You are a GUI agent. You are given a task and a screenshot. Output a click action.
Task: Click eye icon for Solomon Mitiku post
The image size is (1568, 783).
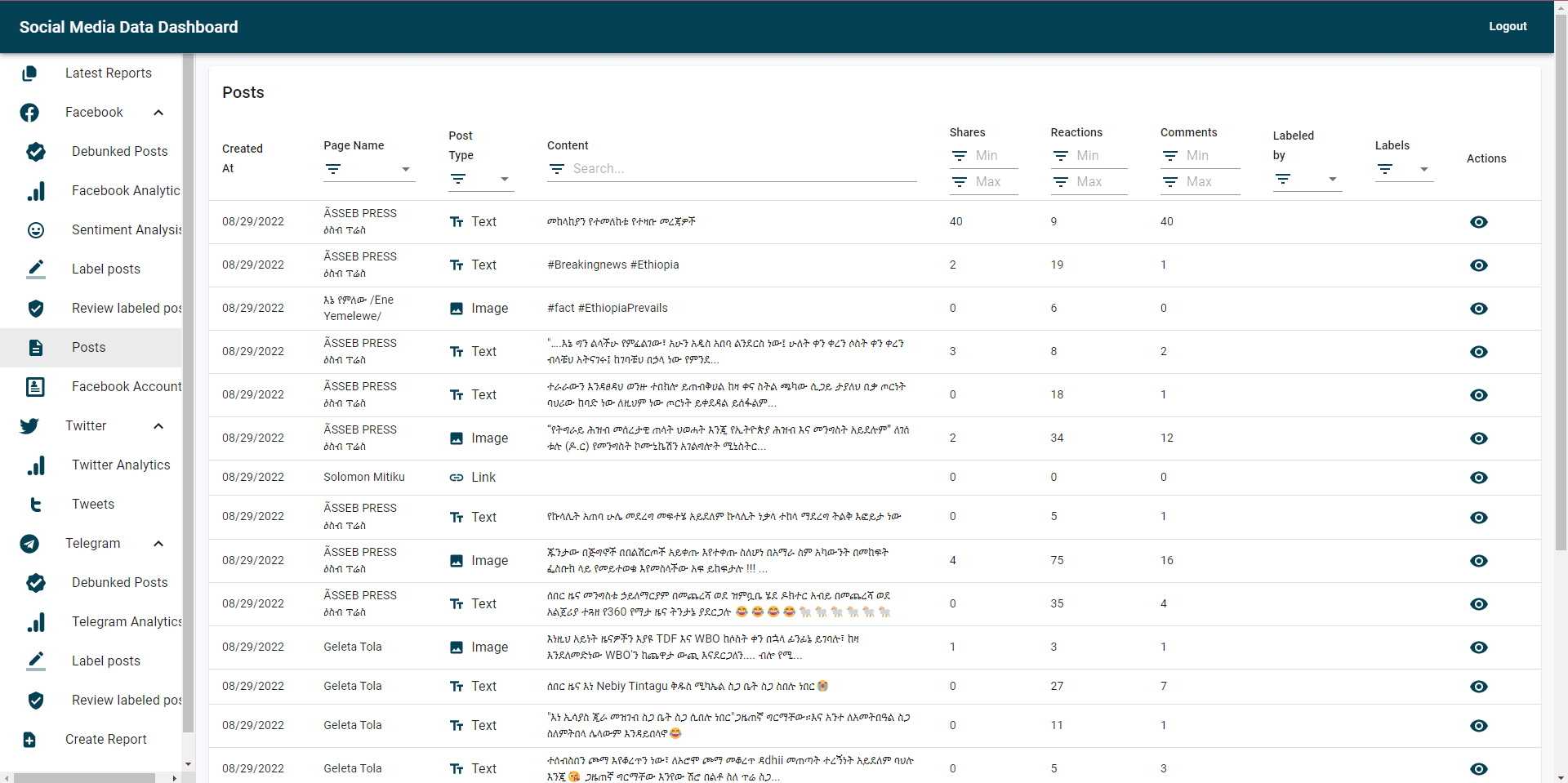pyautogui.click(x=1478, y=478)
